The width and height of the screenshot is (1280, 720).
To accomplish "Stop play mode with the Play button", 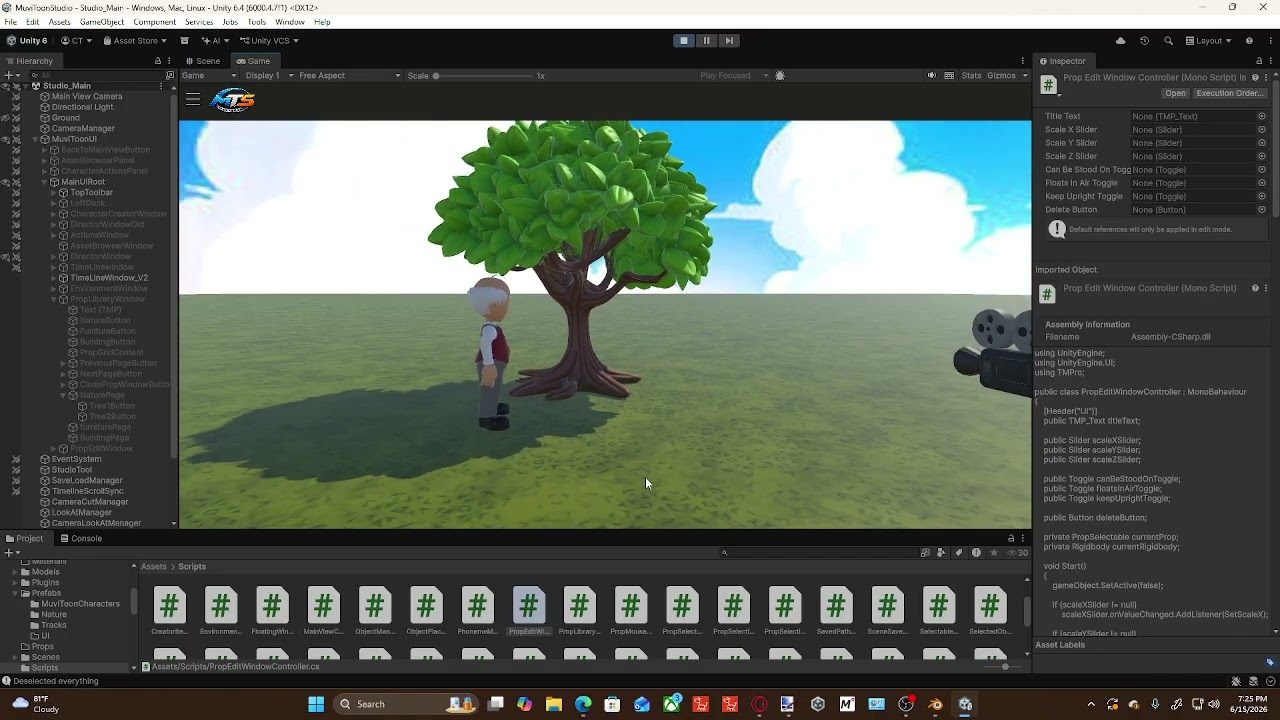I will click(x=683, y=41).
